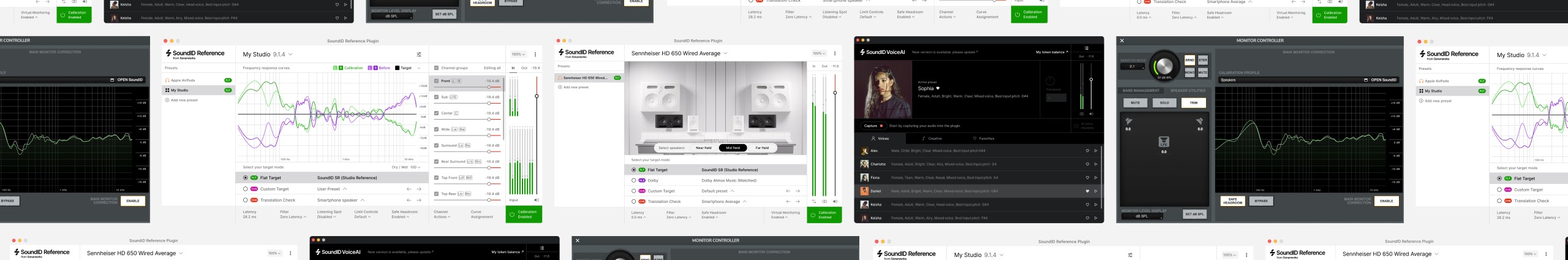Screen dimensions: 1568x260
Task: Favorite the Fiona voice
Action: (1087, 178)
